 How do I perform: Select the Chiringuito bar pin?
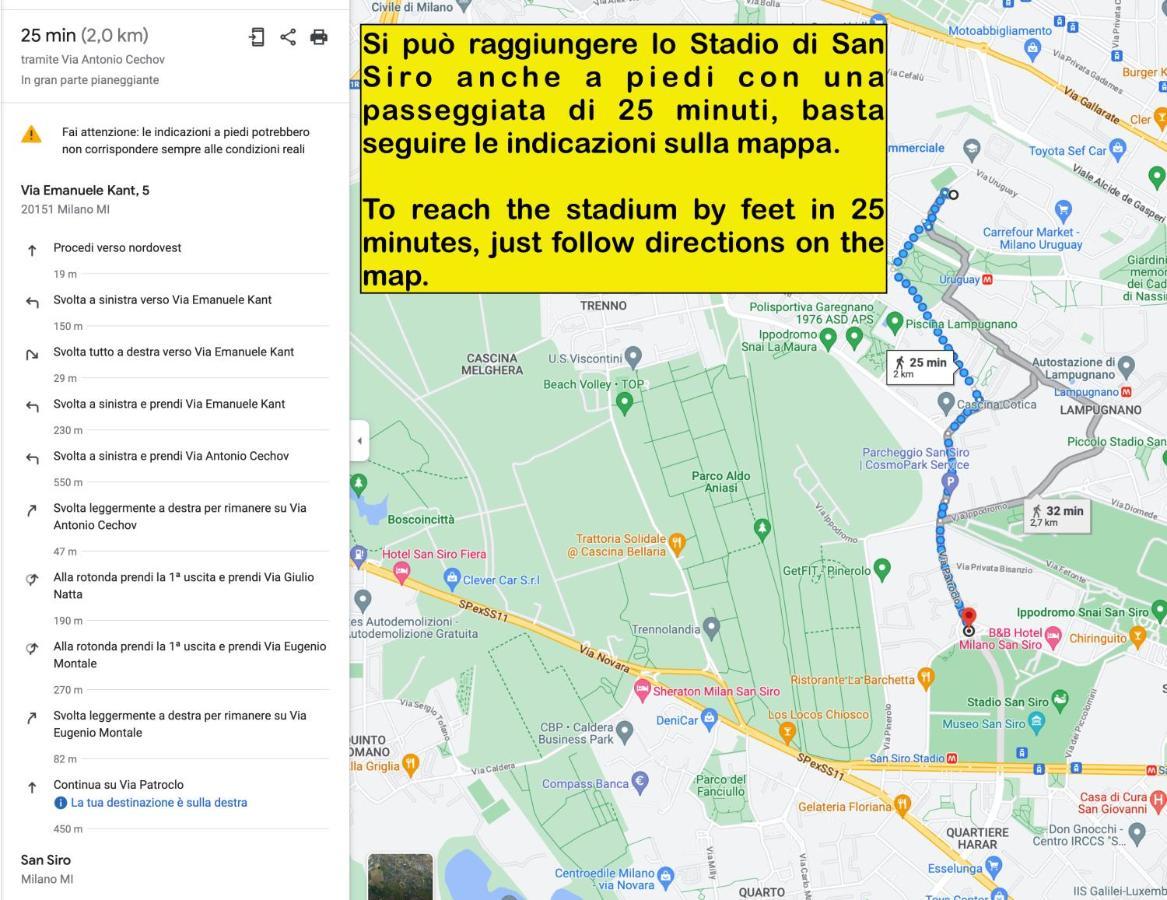1137,636
